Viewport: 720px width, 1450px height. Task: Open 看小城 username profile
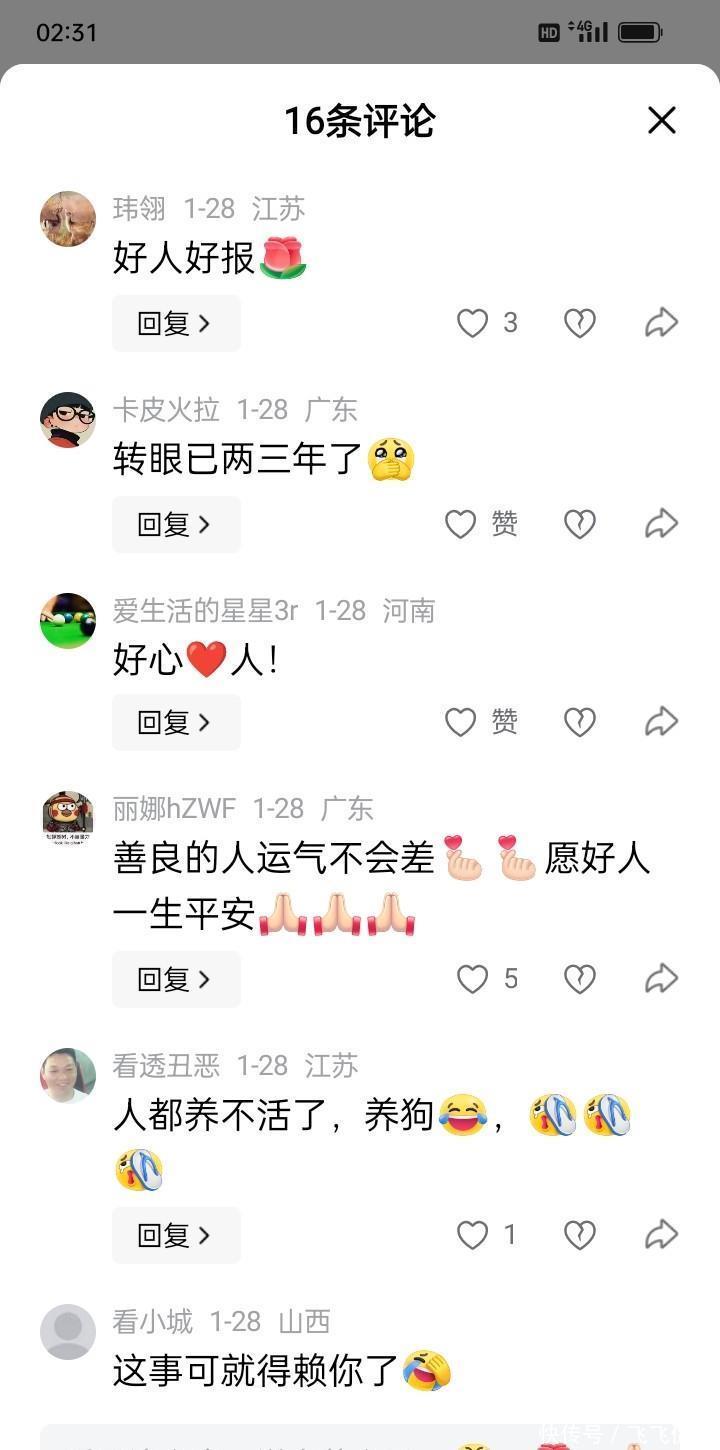pos(153,1322)
